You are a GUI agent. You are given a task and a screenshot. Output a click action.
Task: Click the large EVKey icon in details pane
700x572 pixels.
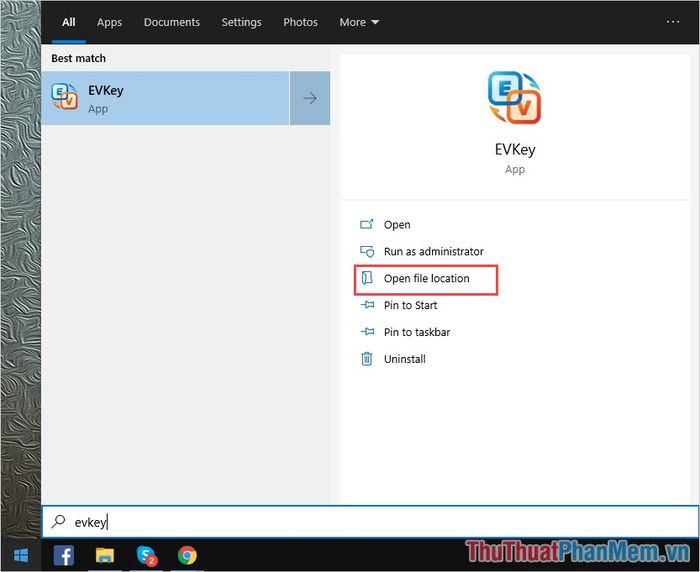pos(514,98)
